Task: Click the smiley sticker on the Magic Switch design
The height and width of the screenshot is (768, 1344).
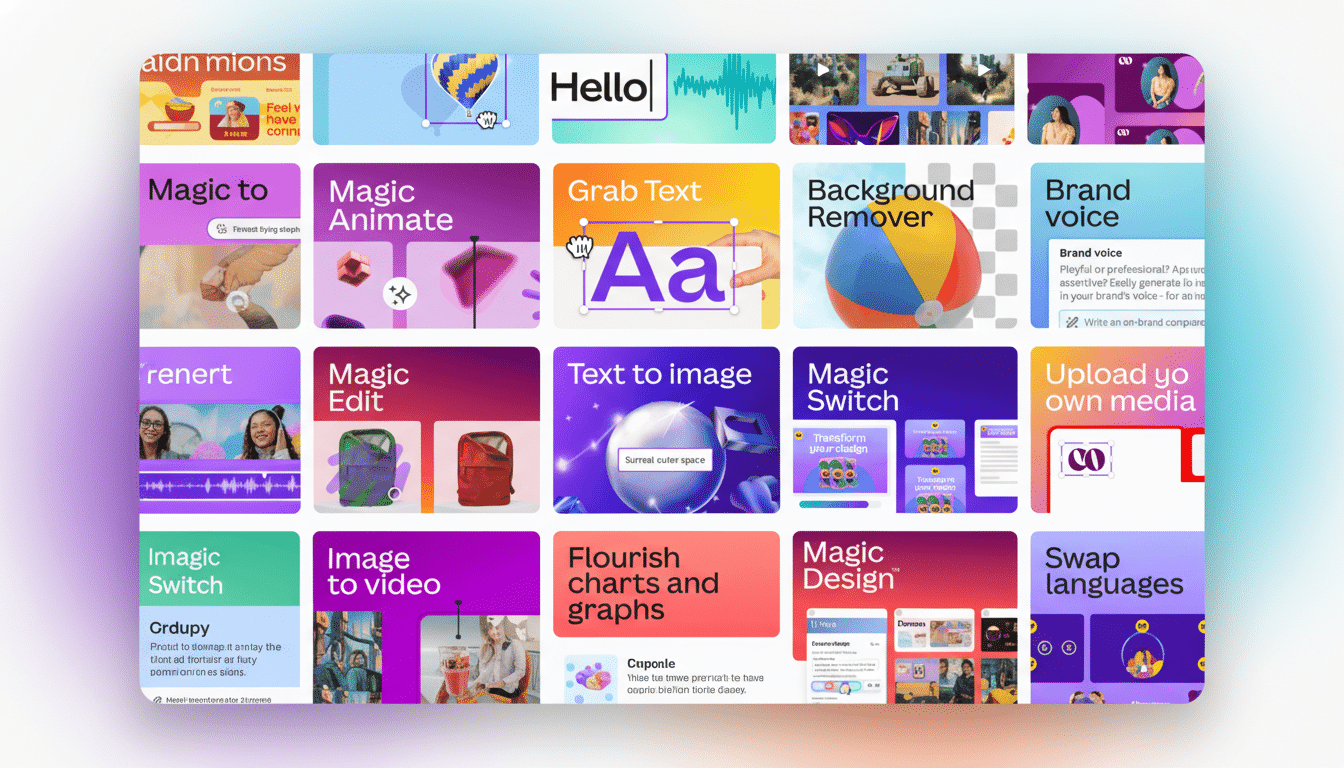Action: [799, 435]
